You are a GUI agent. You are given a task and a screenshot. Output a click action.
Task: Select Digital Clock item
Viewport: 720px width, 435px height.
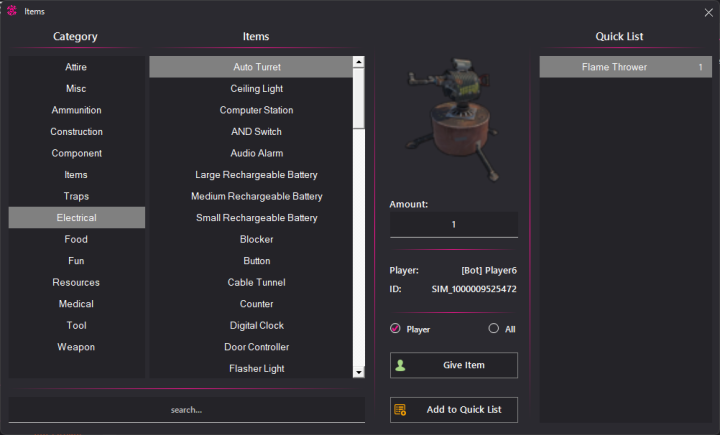(251, 326)
